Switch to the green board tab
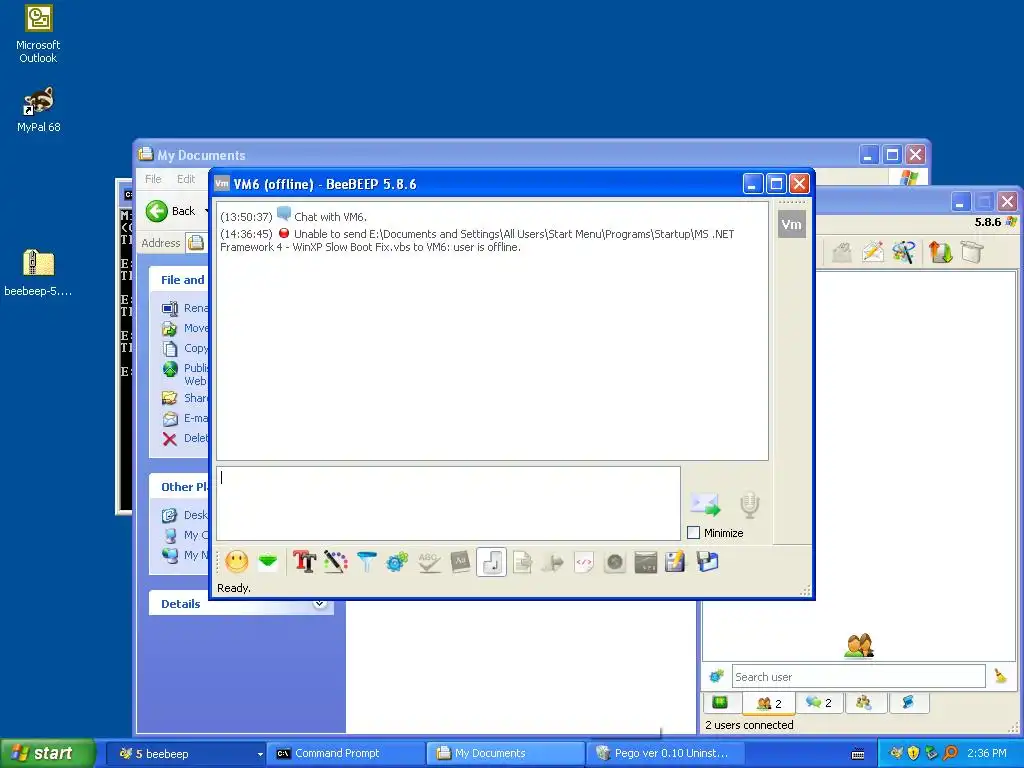 pos(720,703)
